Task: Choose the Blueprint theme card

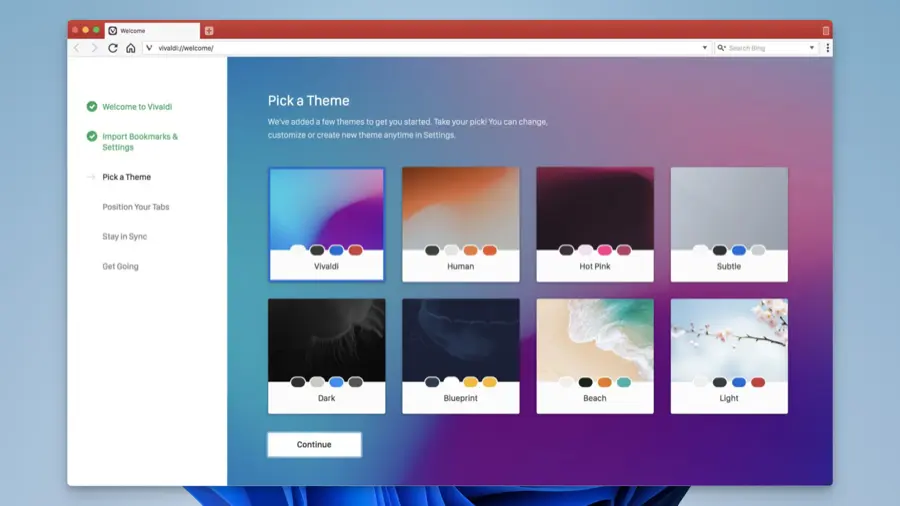Action: pos(461,356)
